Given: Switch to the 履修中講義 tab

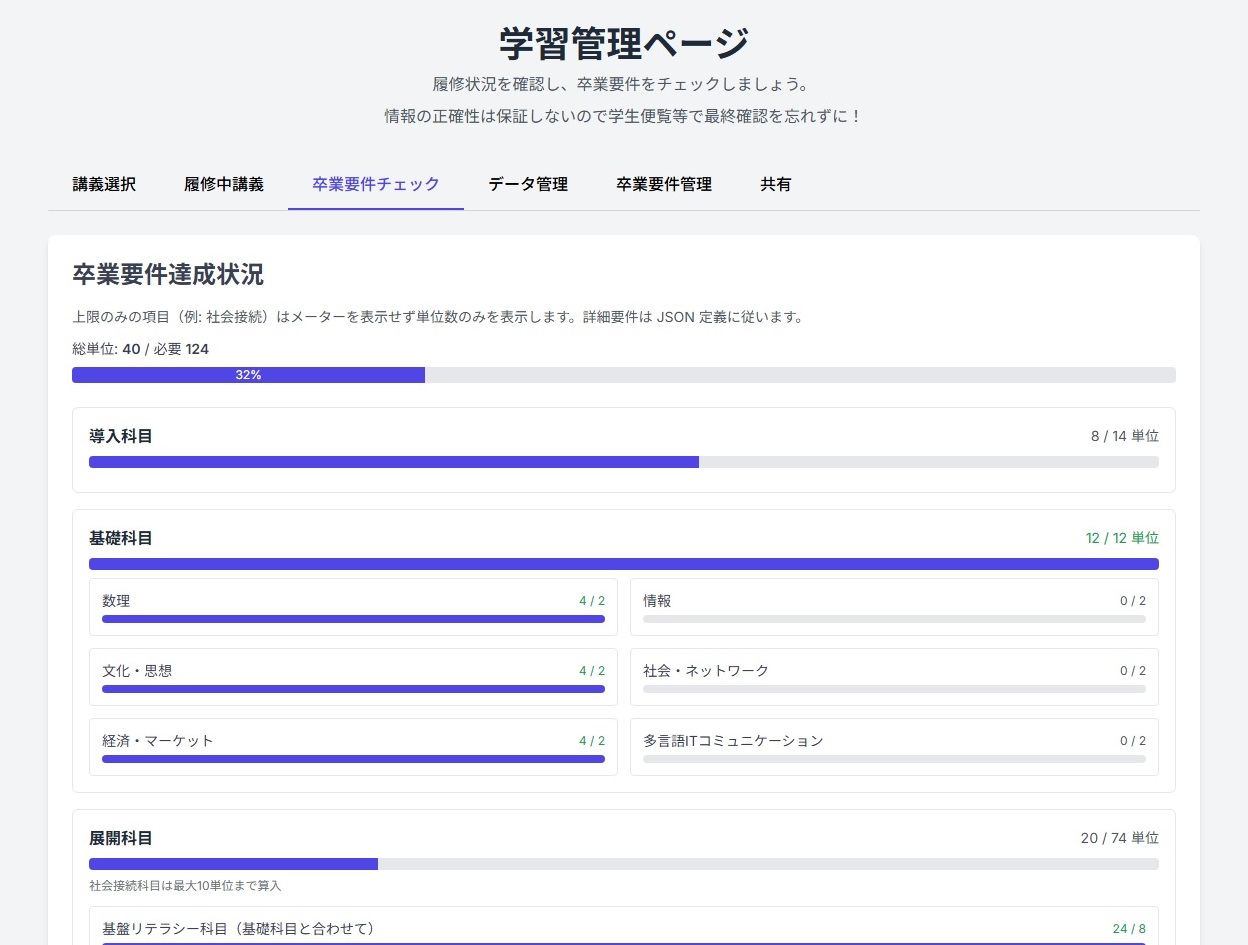Looking at the screenshot, I should [x=224, y=184].
